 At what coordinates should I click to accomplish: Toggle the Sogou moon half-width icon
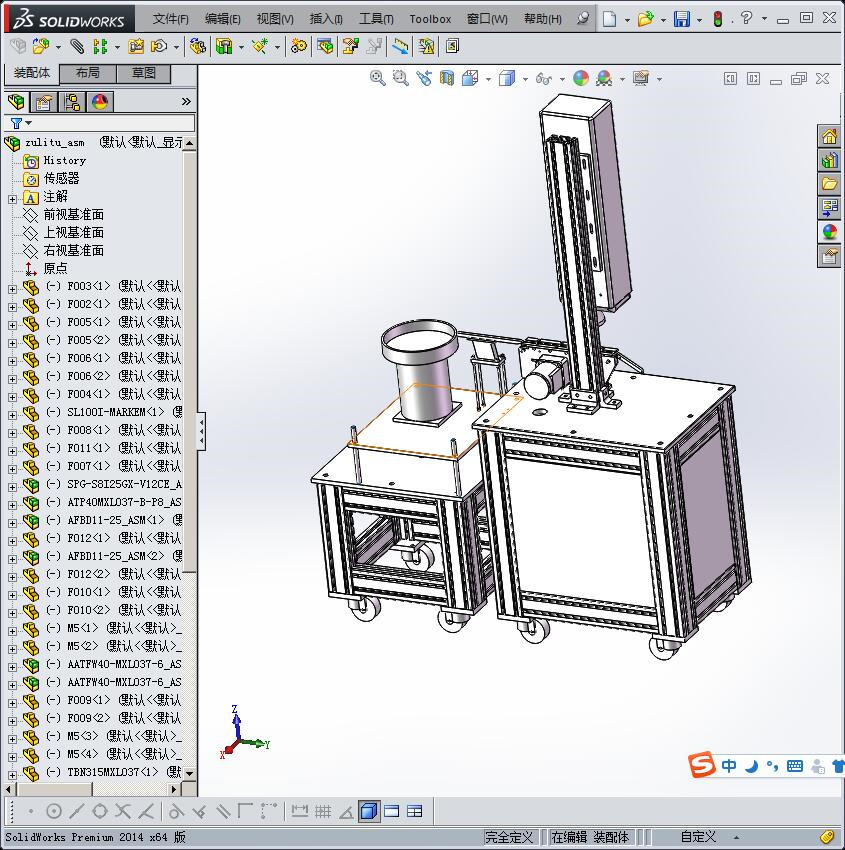point(751,766)
